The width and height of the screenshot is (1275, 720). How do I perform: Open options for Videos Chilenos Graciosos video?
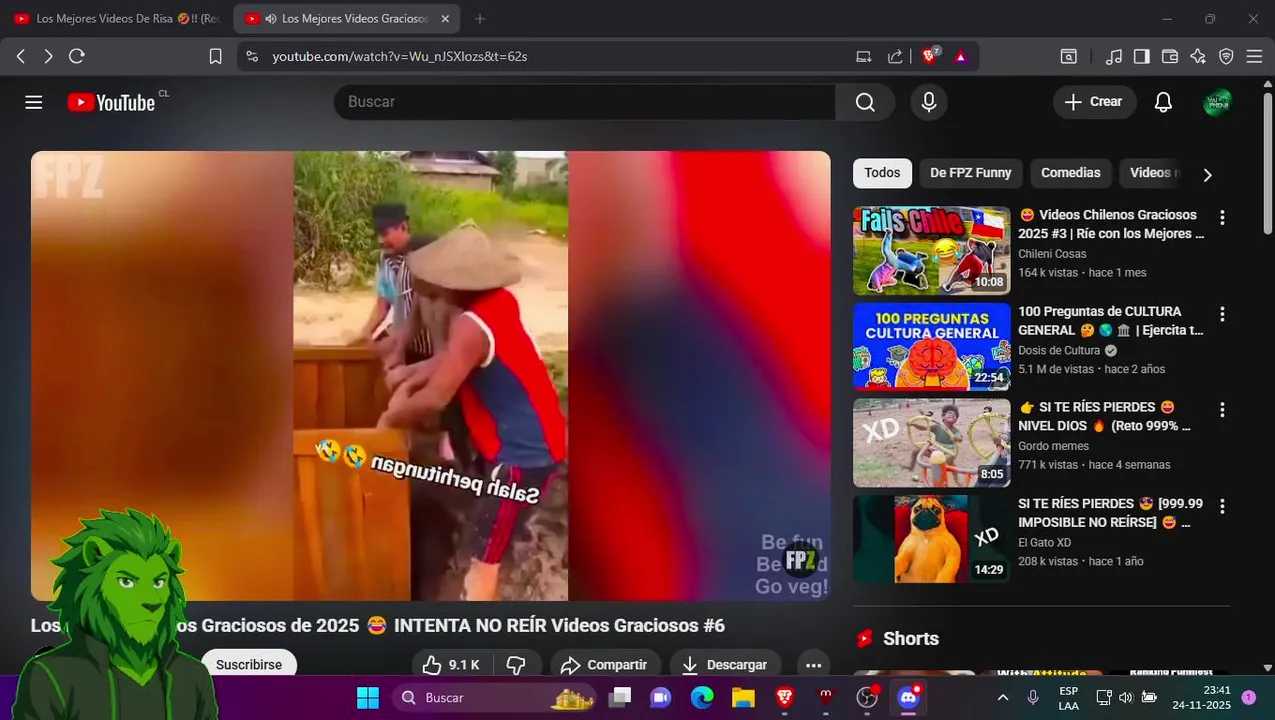(1221, 217)
